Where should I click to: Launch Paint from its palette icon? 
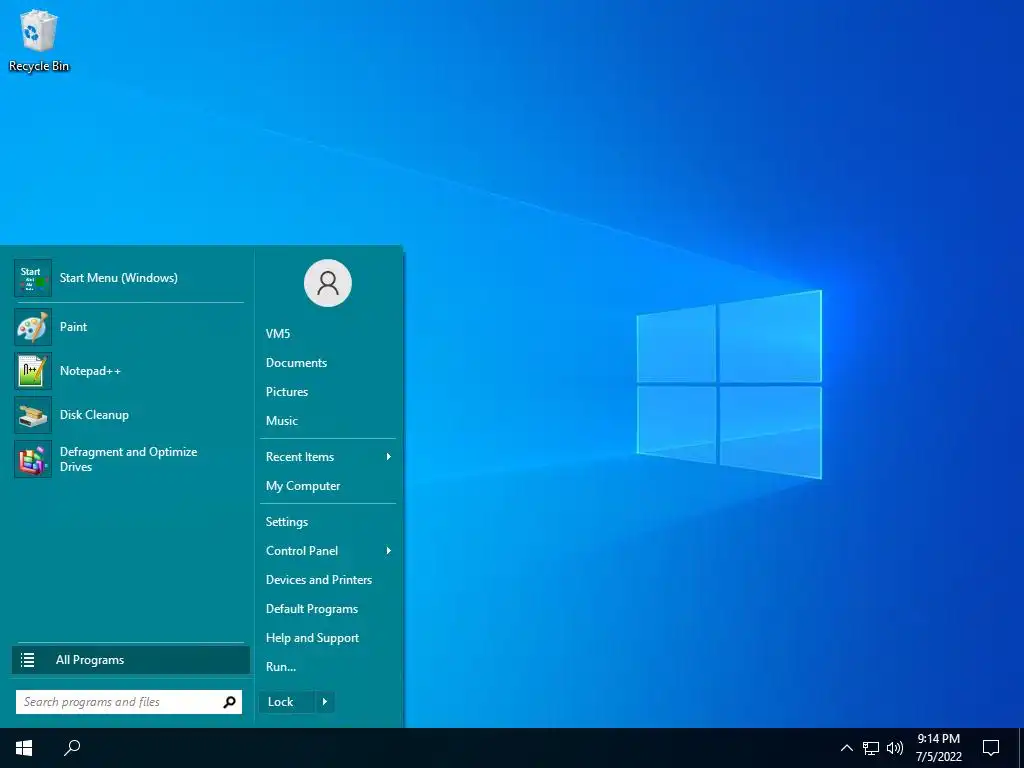click(x=33, y=327)
